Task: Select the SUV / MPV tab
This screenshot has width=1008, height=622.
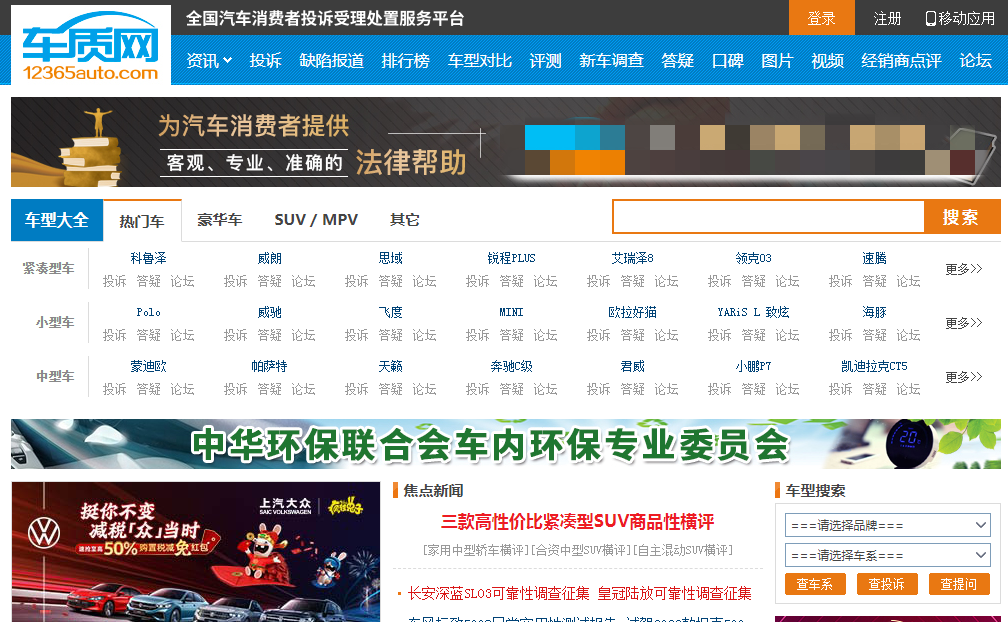Action: point(316,220)
